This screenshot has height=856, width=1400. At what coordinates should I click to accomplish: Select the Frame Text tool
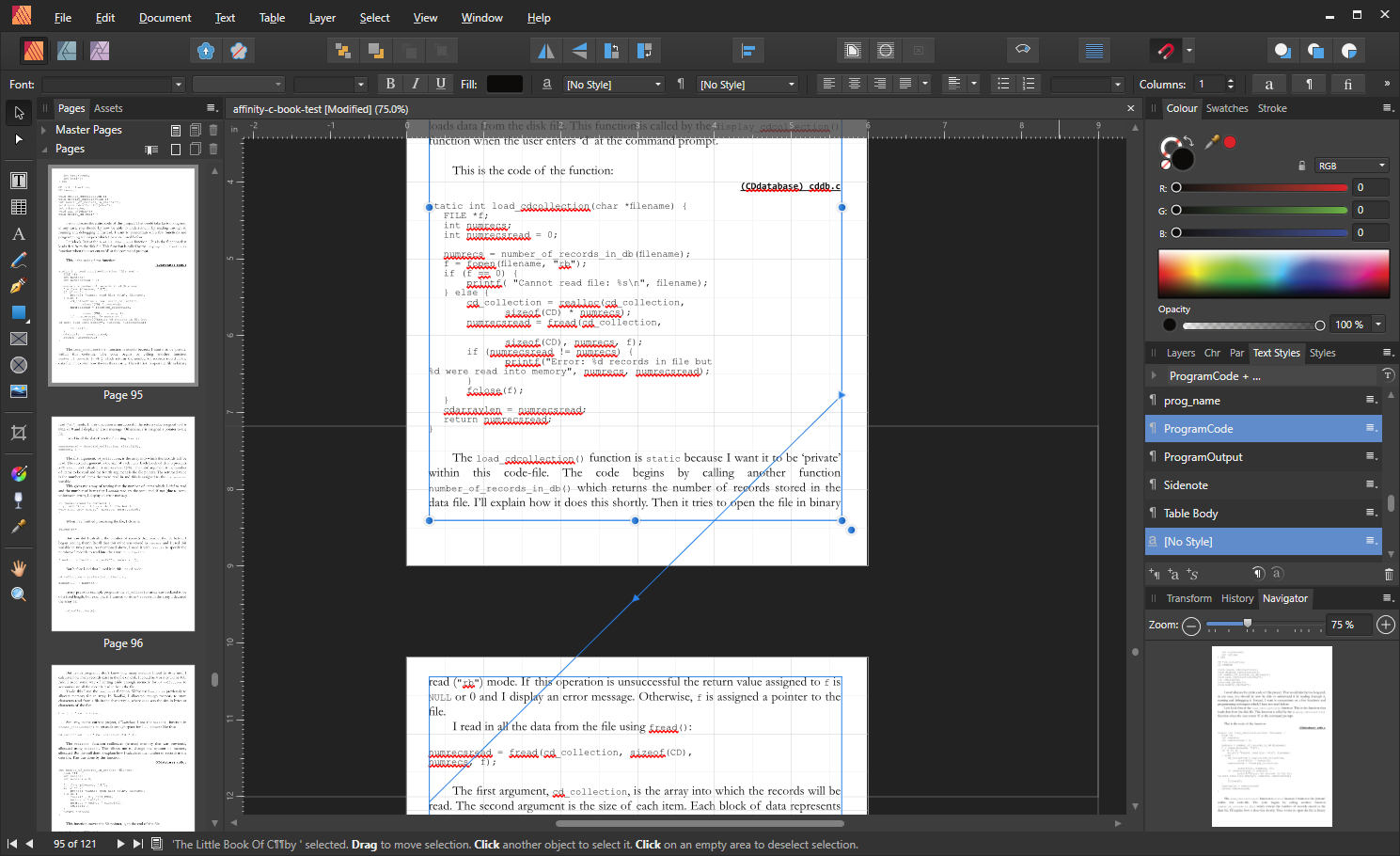[19, 181]
